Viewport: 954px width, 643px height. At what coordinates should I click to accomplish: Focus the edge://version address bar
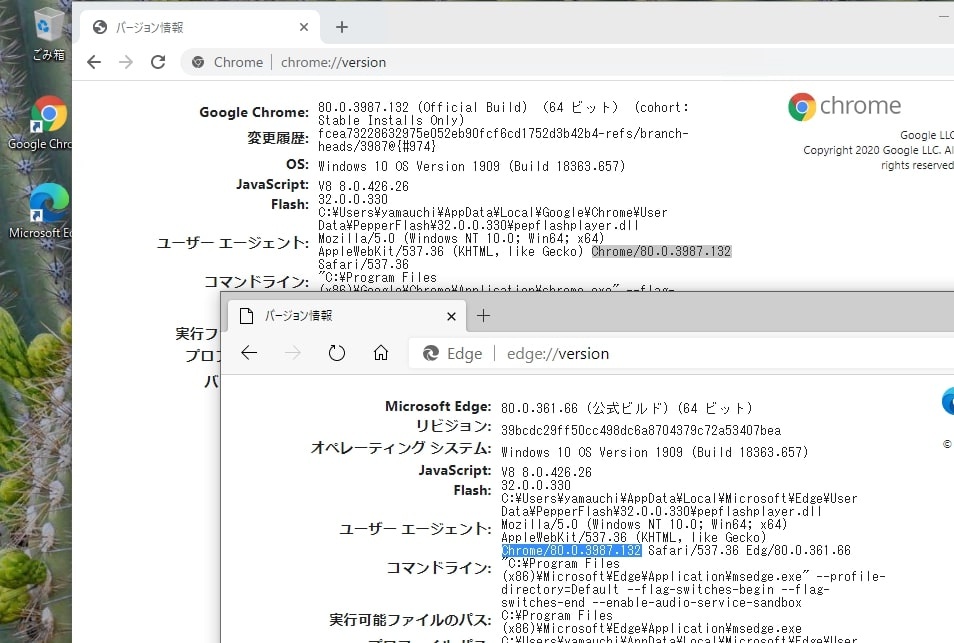pyautogui.click(x=681, y=353)
